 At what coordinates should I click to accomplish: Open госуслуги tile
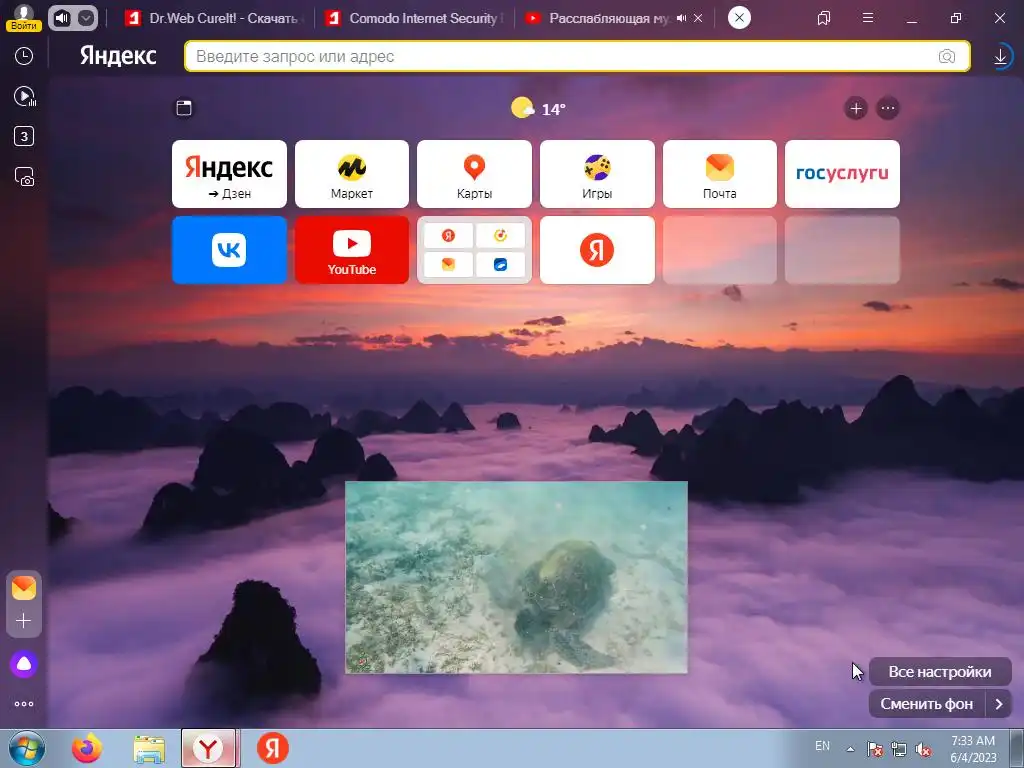click(842, 174)
